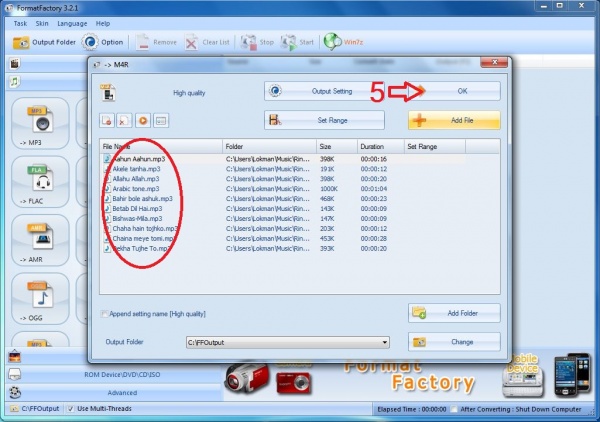Select Bishwas-Mila.mp3 row

point(283,218)
